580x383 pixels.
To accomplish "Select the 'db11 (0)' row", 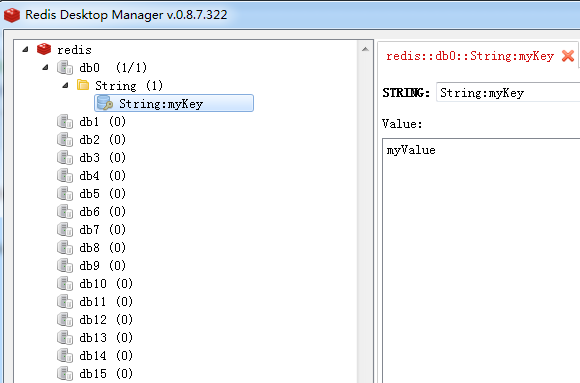I will tap(106, 302).
